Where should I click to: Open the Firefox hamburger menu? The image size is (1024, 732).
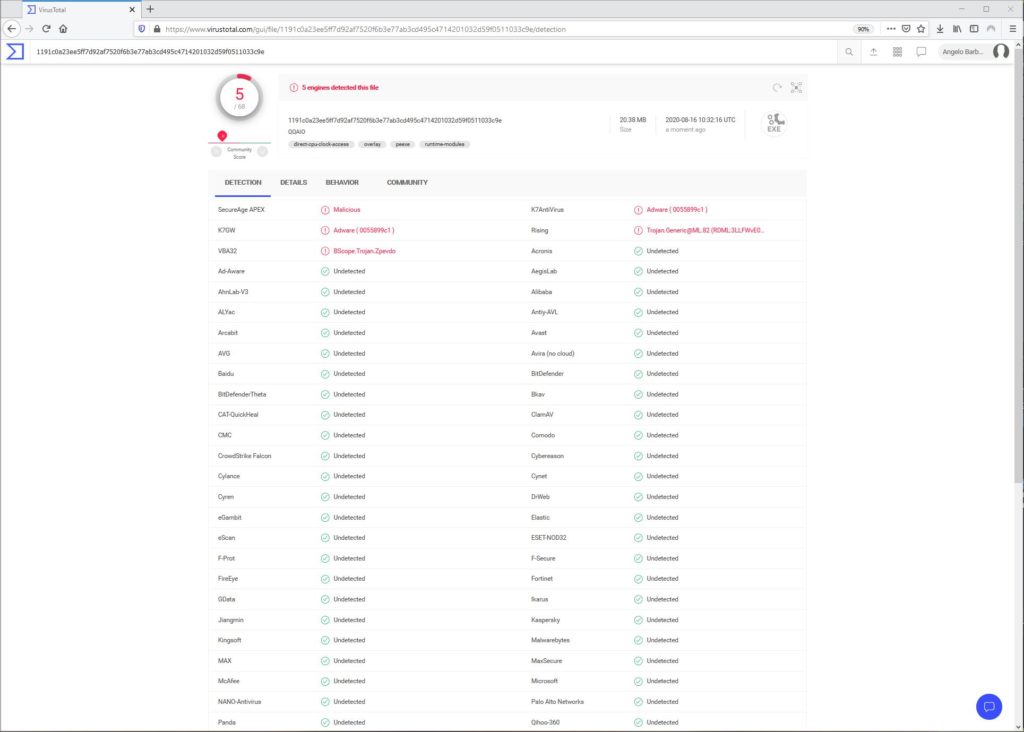coord(1012,29)
